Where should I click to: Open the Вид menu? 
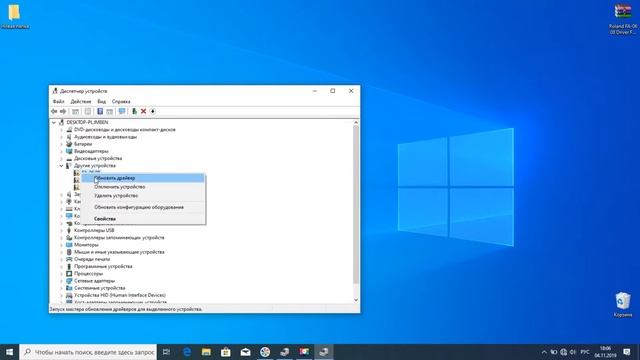point(102,101)
